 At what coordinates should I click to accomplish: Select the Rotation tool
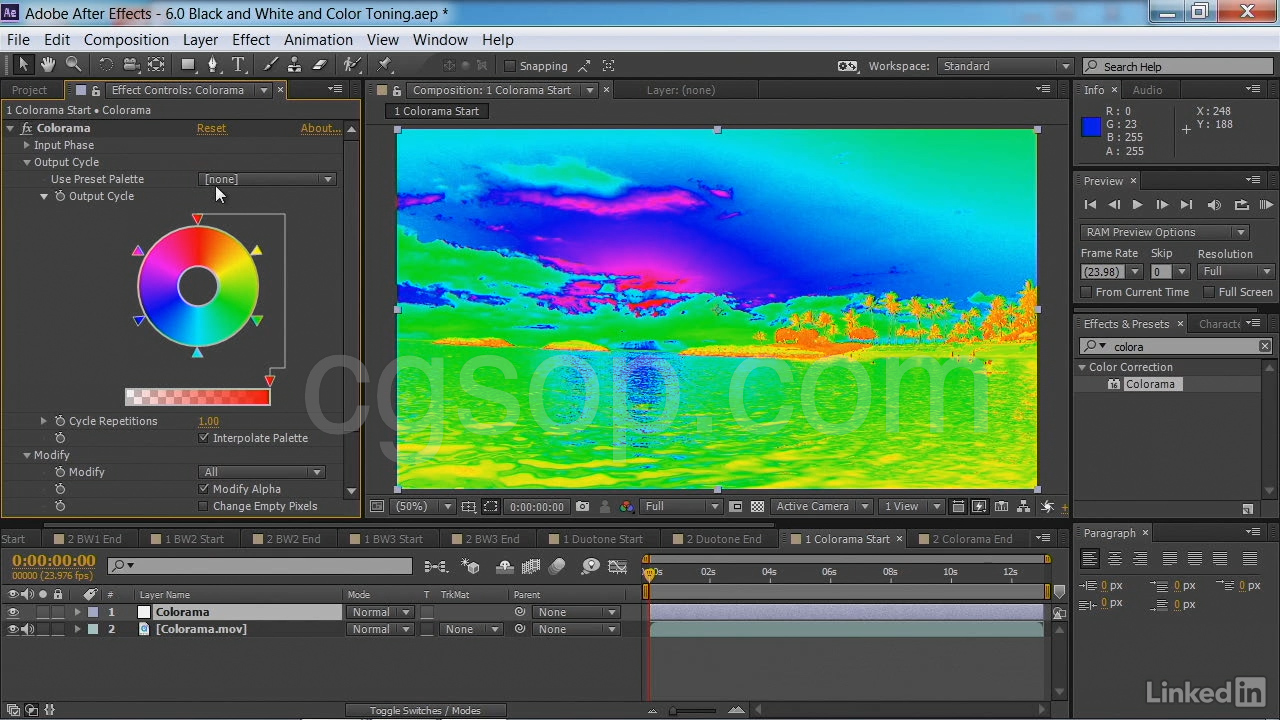pos(105,65)
